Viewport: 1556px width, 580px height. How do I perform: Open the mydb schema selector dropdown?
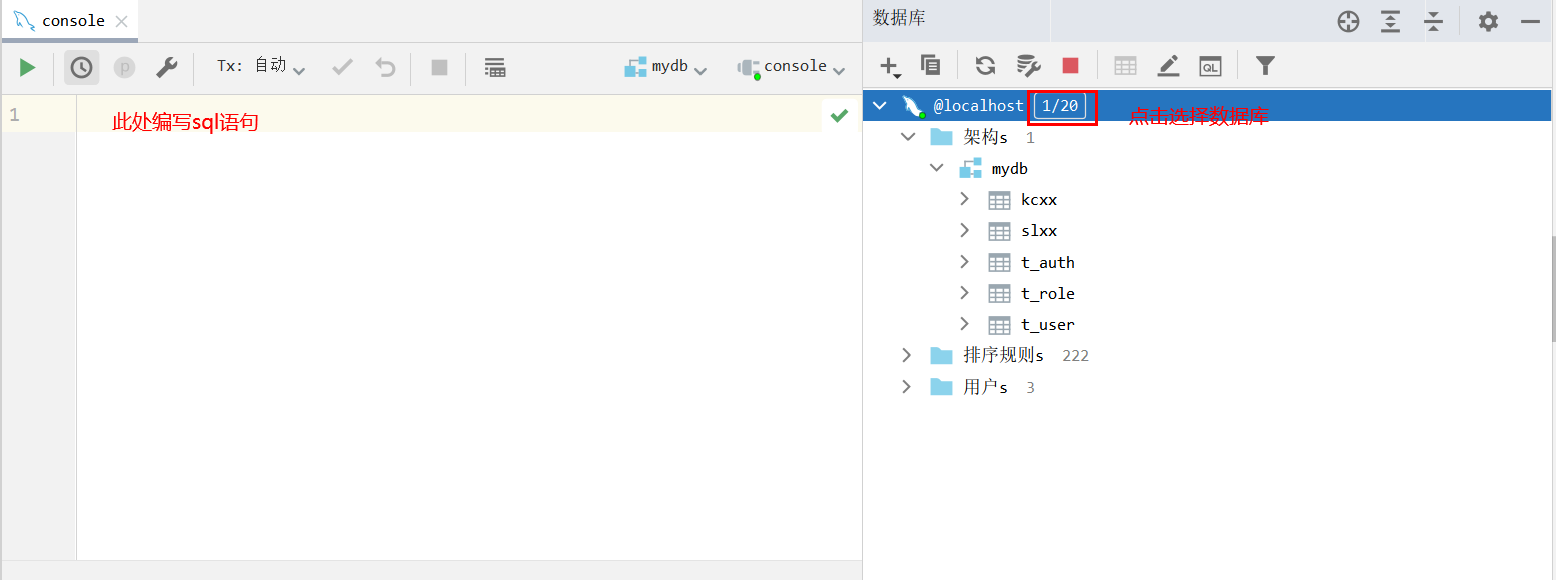click(x=666, y=67)
